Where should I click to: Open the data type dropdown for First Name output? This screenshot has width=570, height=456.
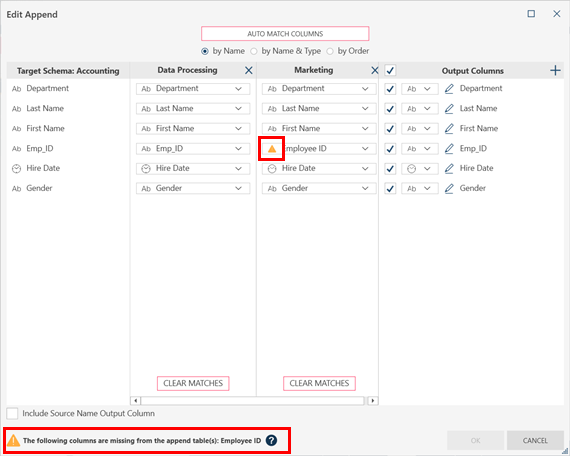[420, 129]
